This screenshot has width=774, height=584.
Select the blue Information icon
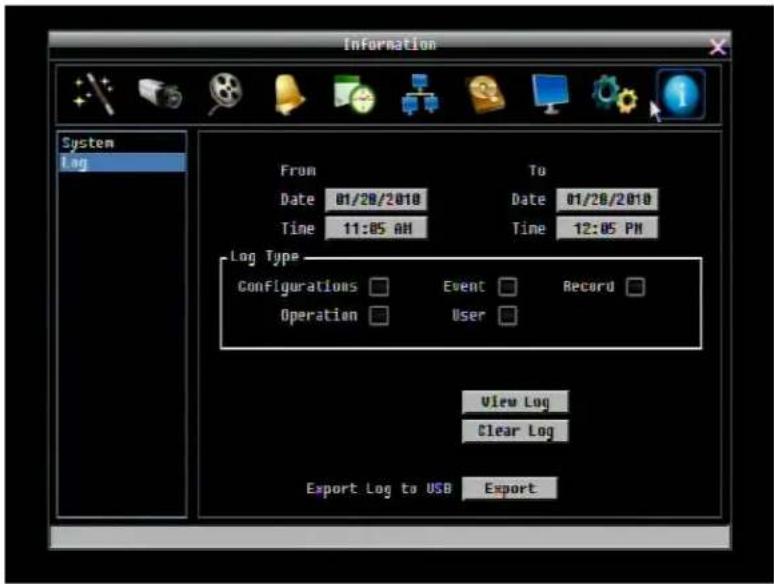pos(682,94)
